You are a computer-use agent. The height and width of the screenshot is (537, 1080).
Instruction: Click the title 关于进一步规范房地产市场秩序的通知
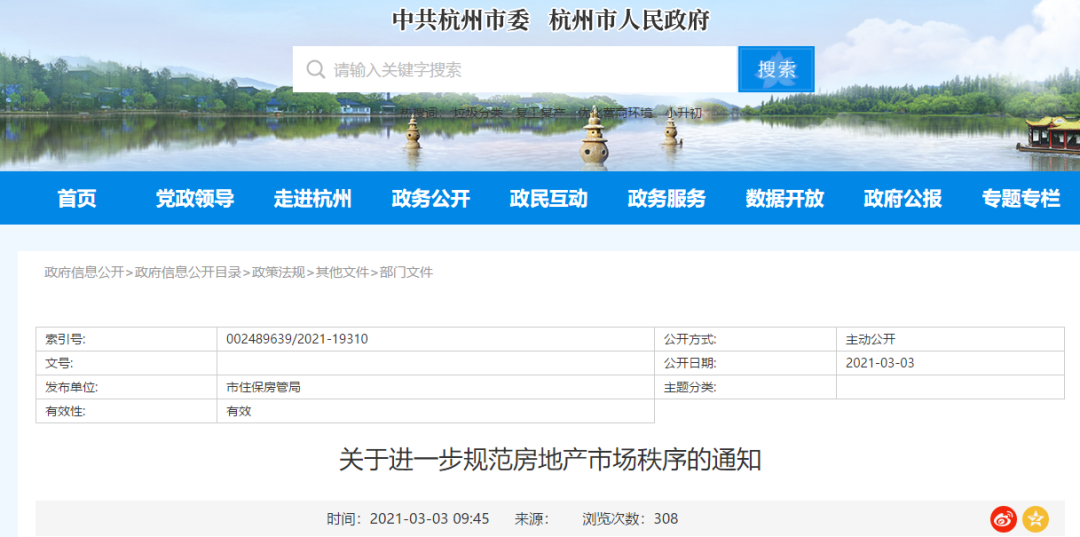[550, 460]
